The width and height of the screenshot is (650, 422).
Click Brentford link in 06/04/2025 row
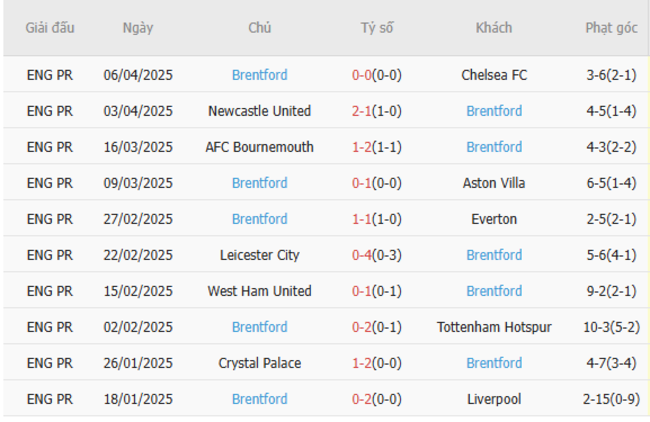point(259,75)
